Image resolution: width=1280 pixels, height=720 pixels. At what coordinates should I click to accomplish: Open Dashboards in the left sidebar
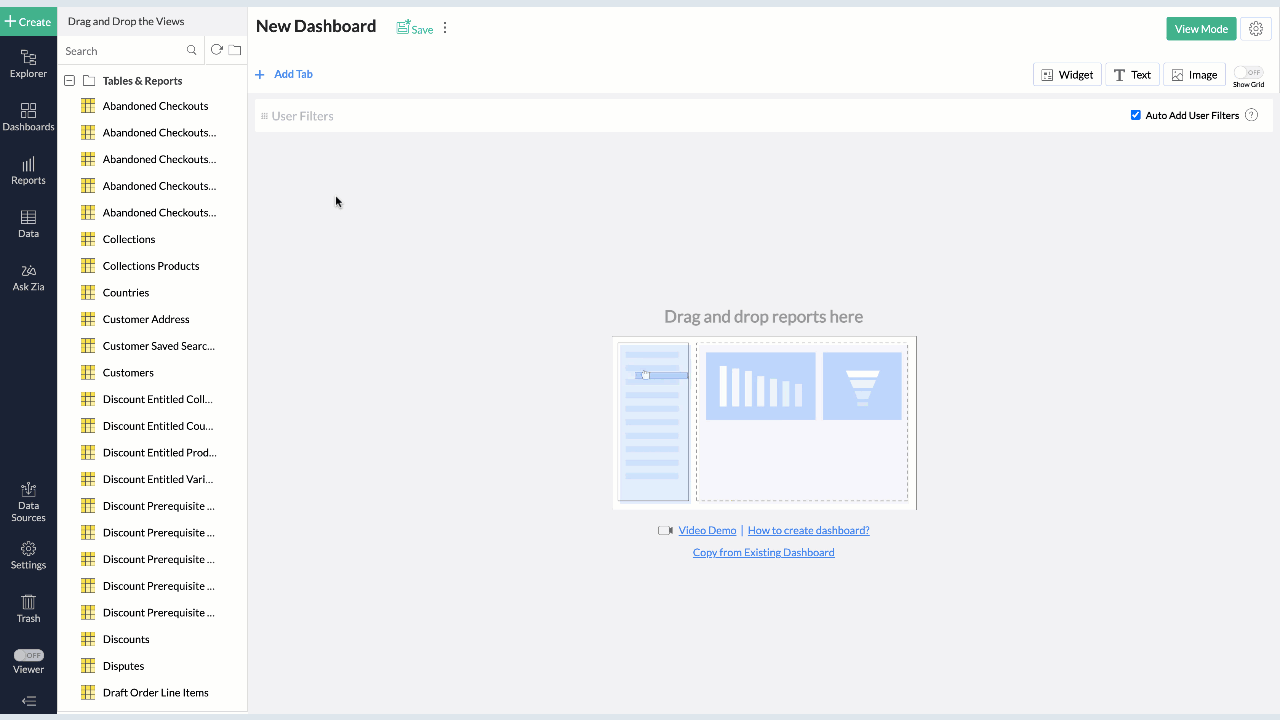point(28,117)
